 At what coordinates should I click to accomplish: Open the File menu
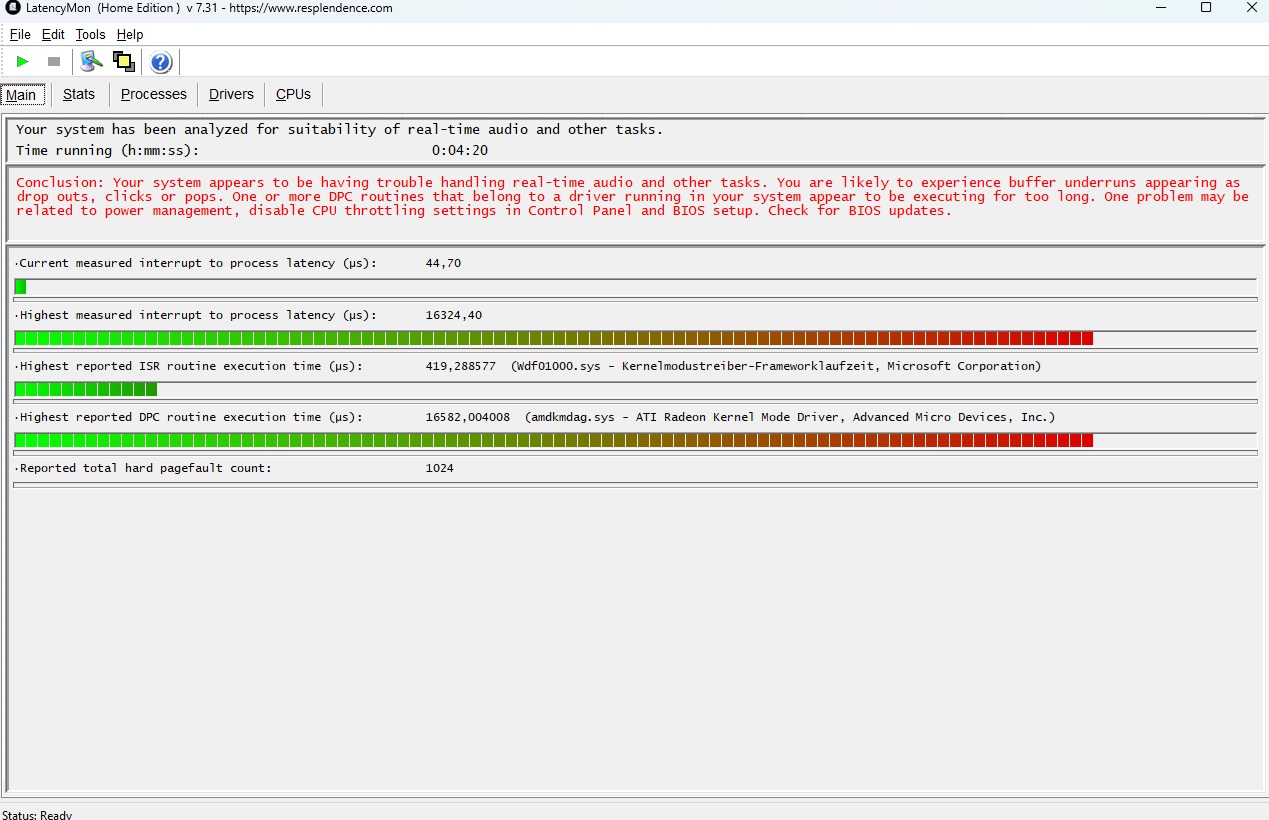click(x=20, y=34)
